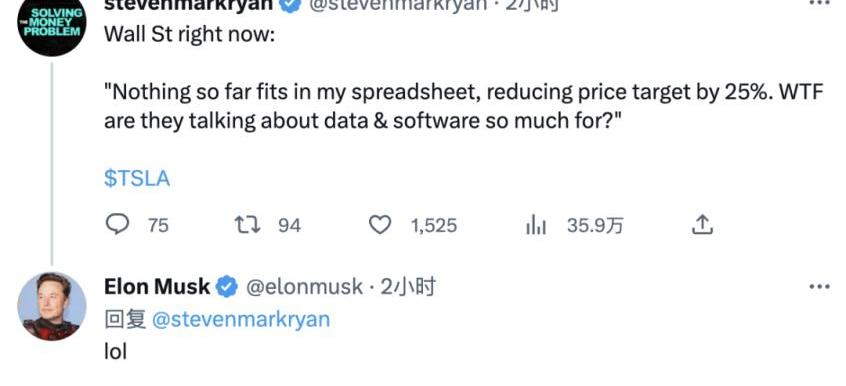Click the 35.9万 views count
The height and width of the screenshot is (386, 846).
tap(595, 225)
